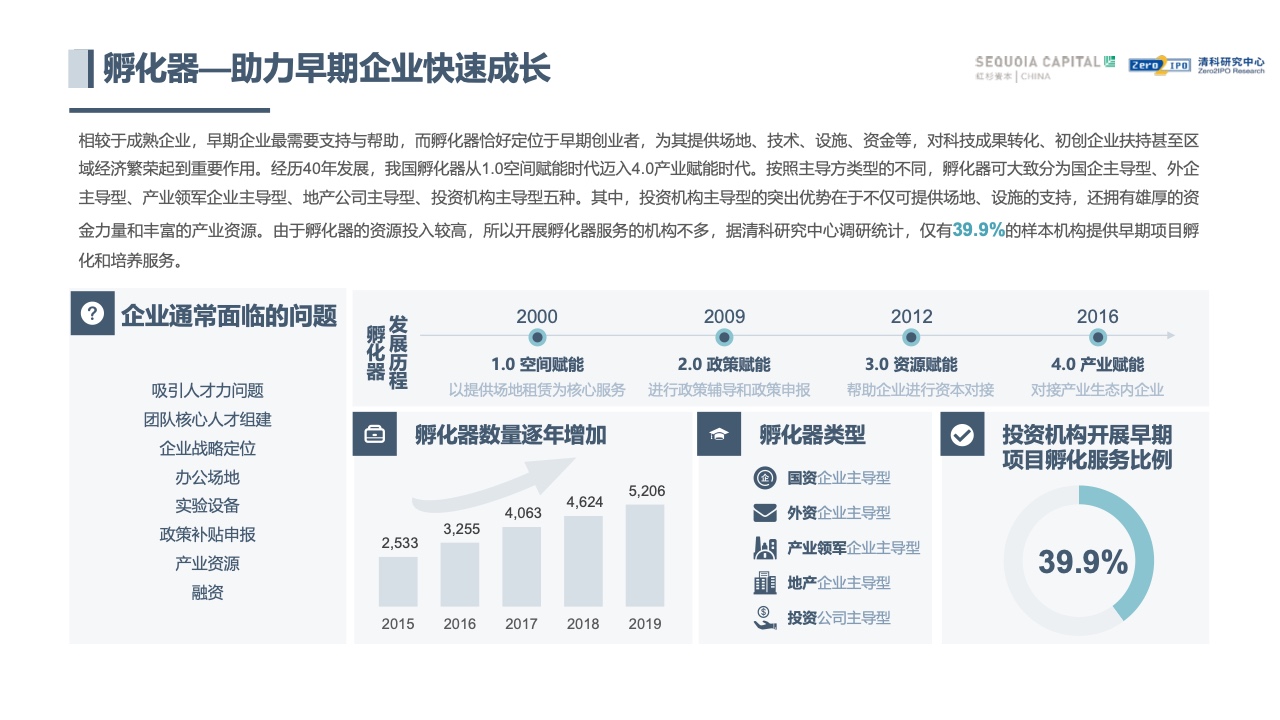The image size is (1280, 720).
Task: Select the 2000 timeline marker dot
Action: pos(537,338)
